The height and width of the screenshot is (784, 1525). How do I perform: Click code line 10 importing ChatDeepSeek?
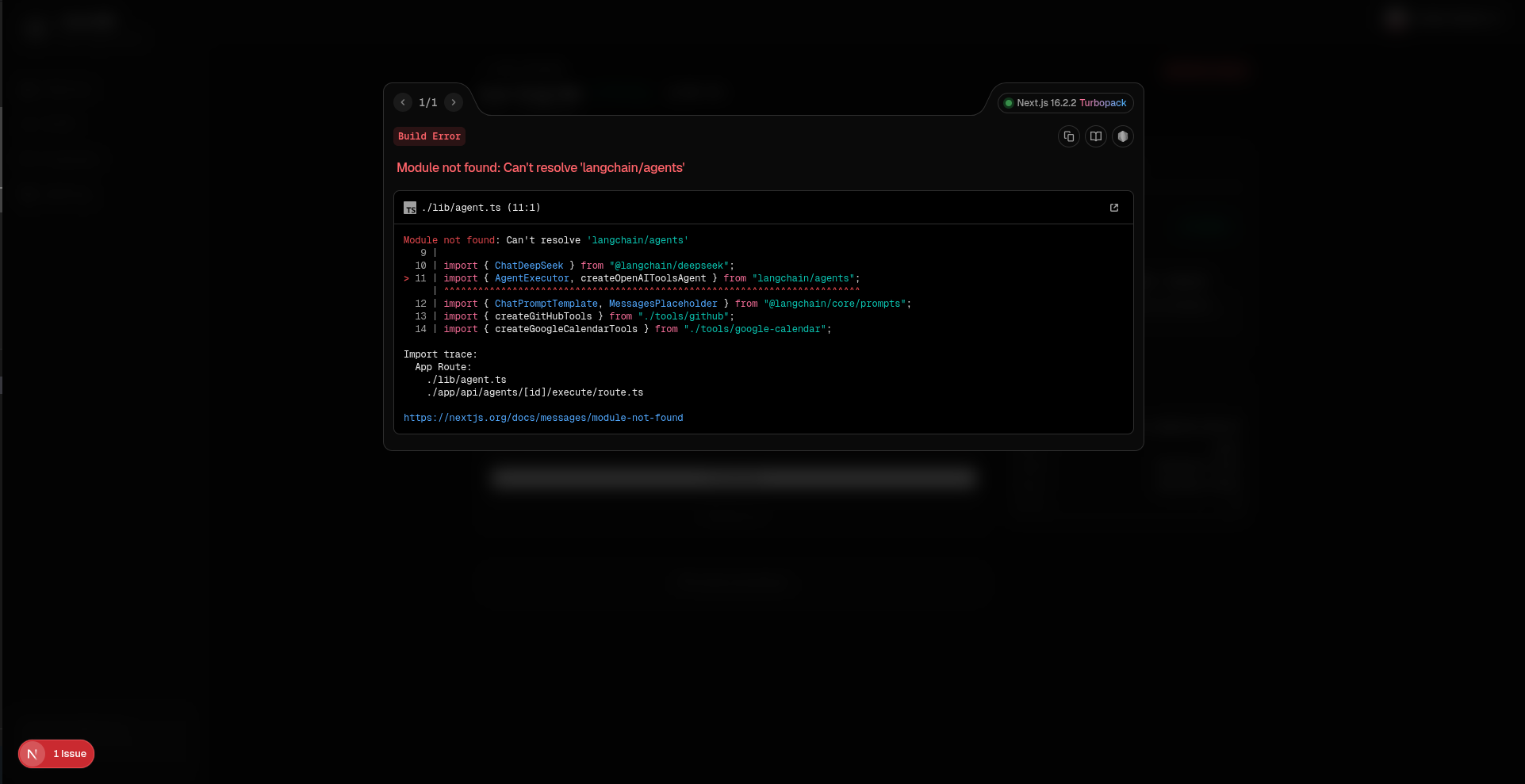click(x=575, y=266)
